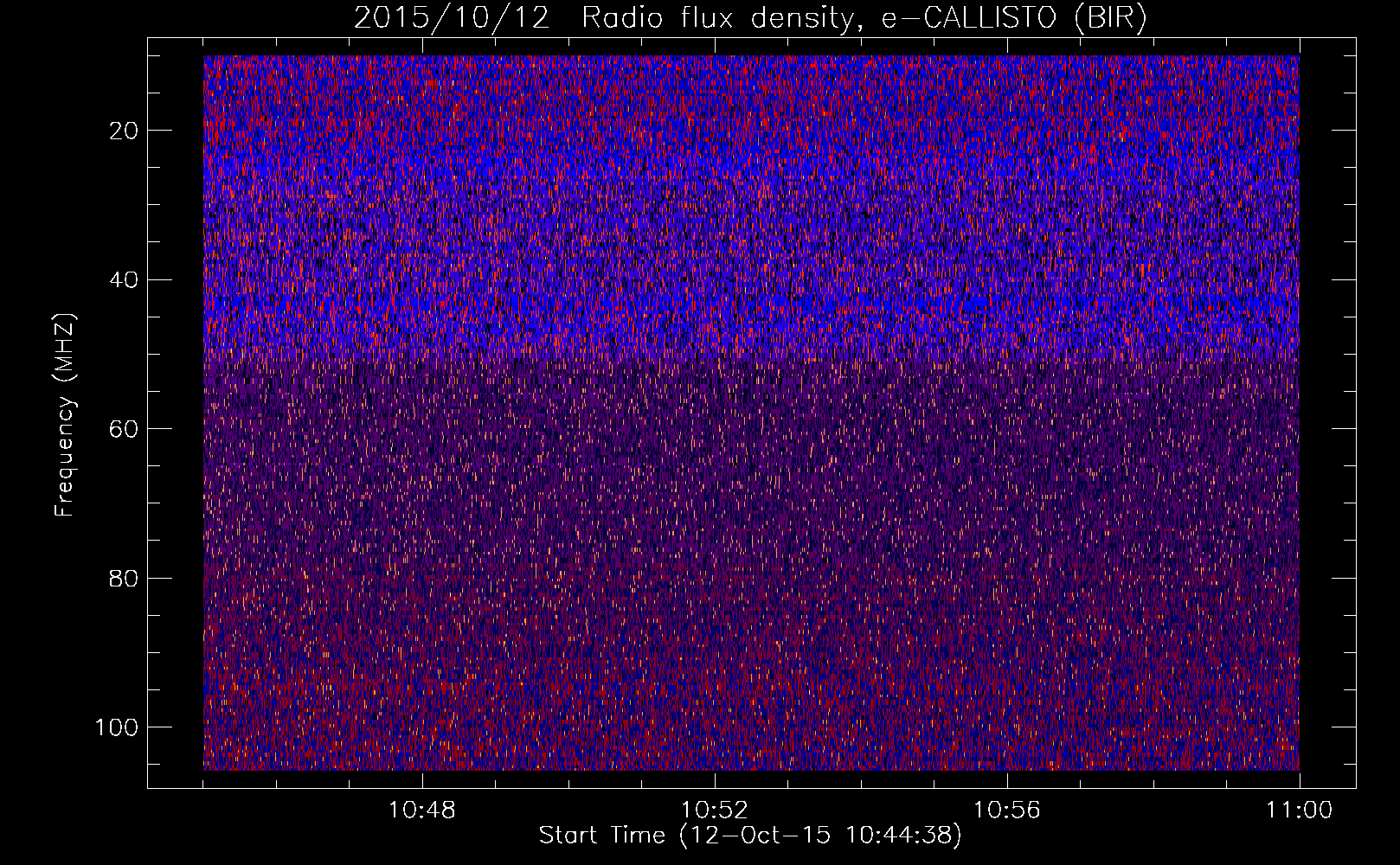Click the "Frequency (MHZ)" y-axis label

click(65, 414)
